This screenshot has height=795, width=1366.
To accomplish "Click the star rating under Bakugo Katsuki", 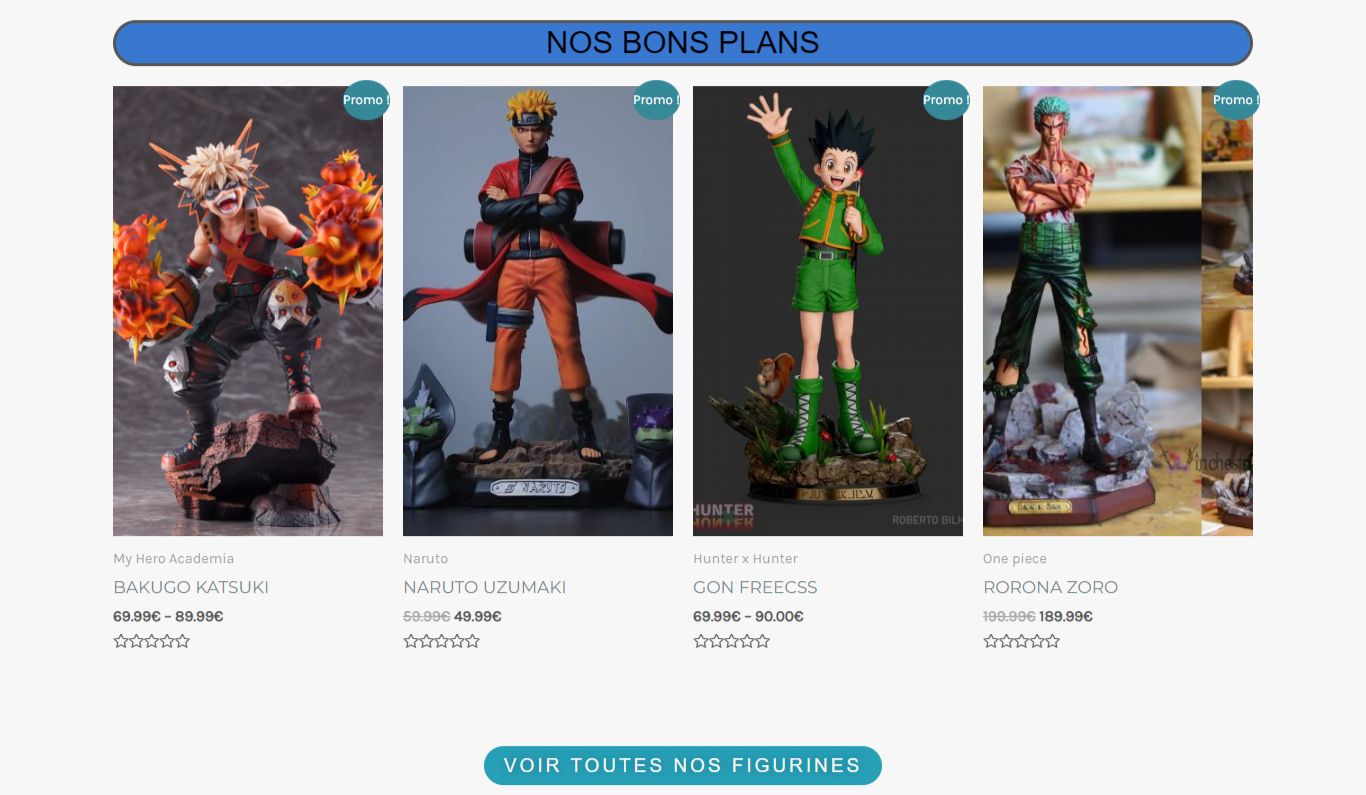I will [152, 641].
